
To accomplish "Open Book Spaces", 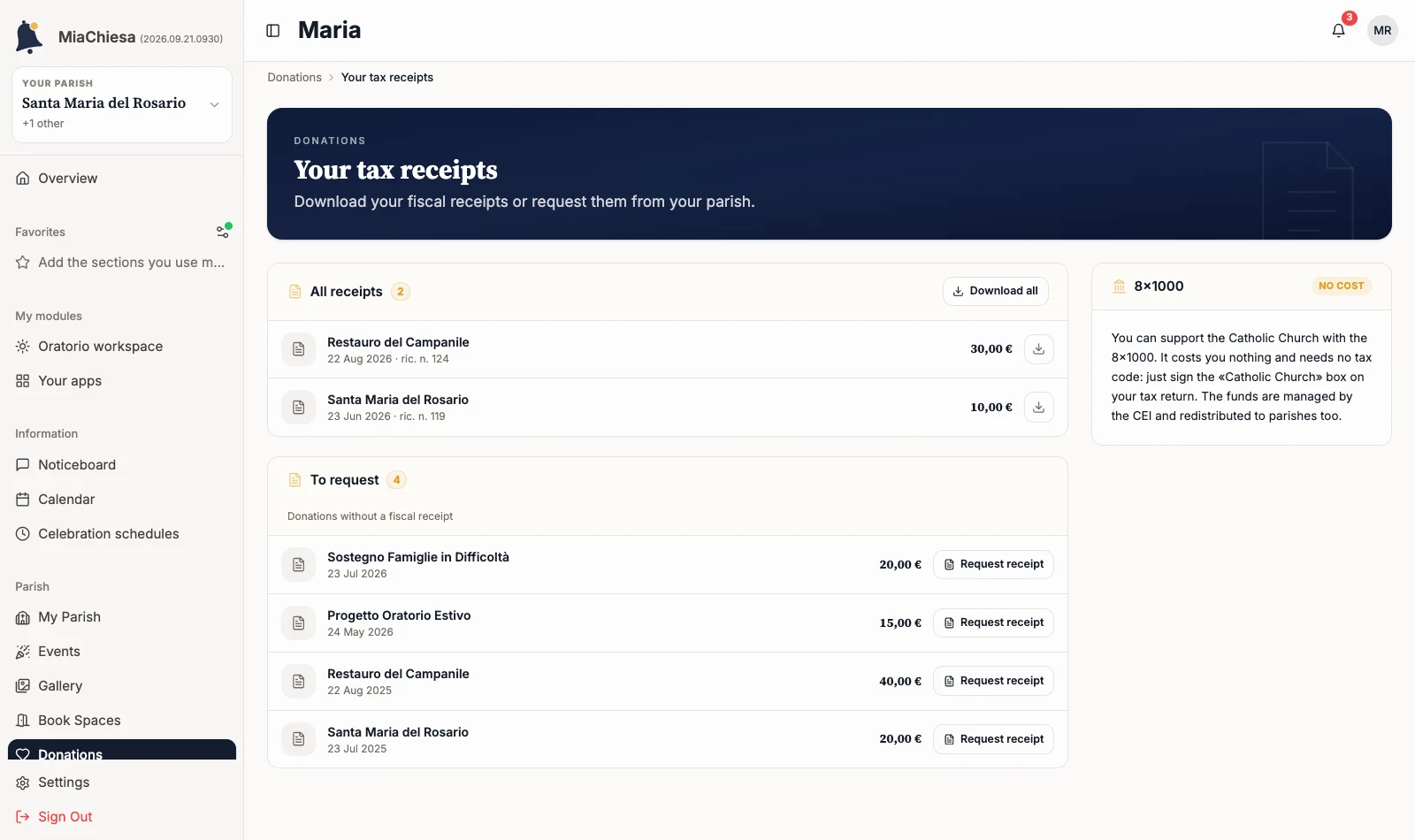I will (122, 721).
